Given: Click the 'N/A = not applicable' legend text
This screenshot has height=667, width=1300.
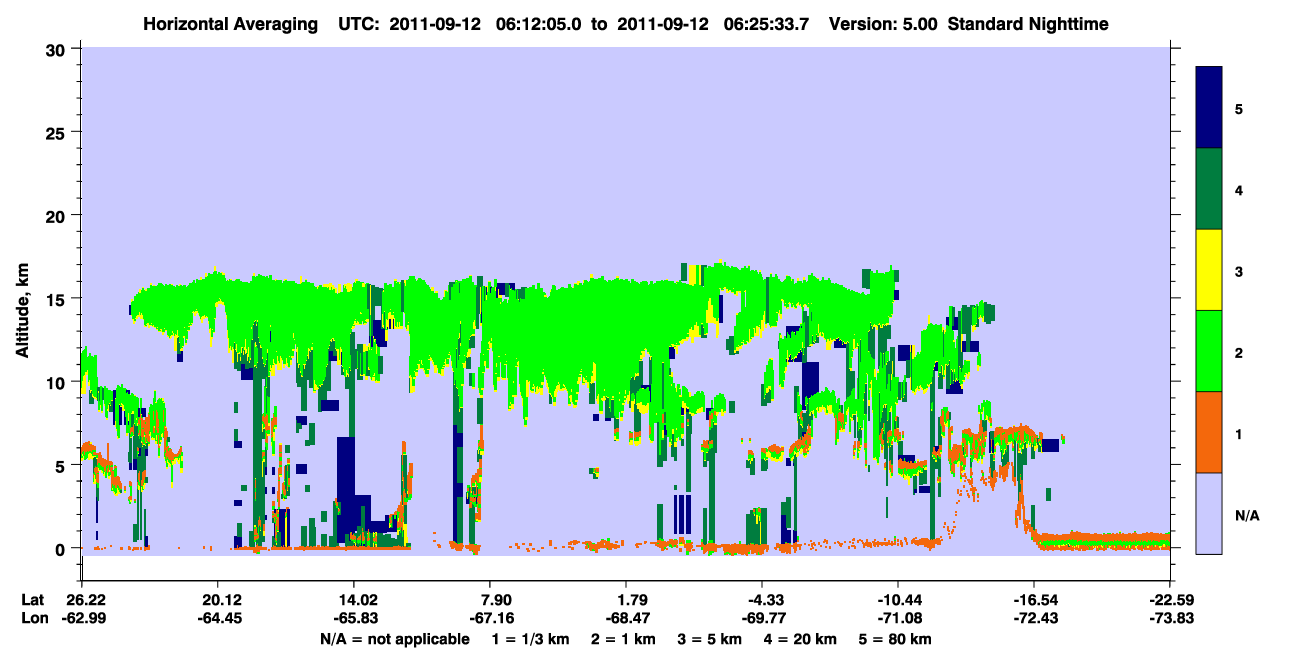Looking at the screenshot, I should click(x=394, y=639).
